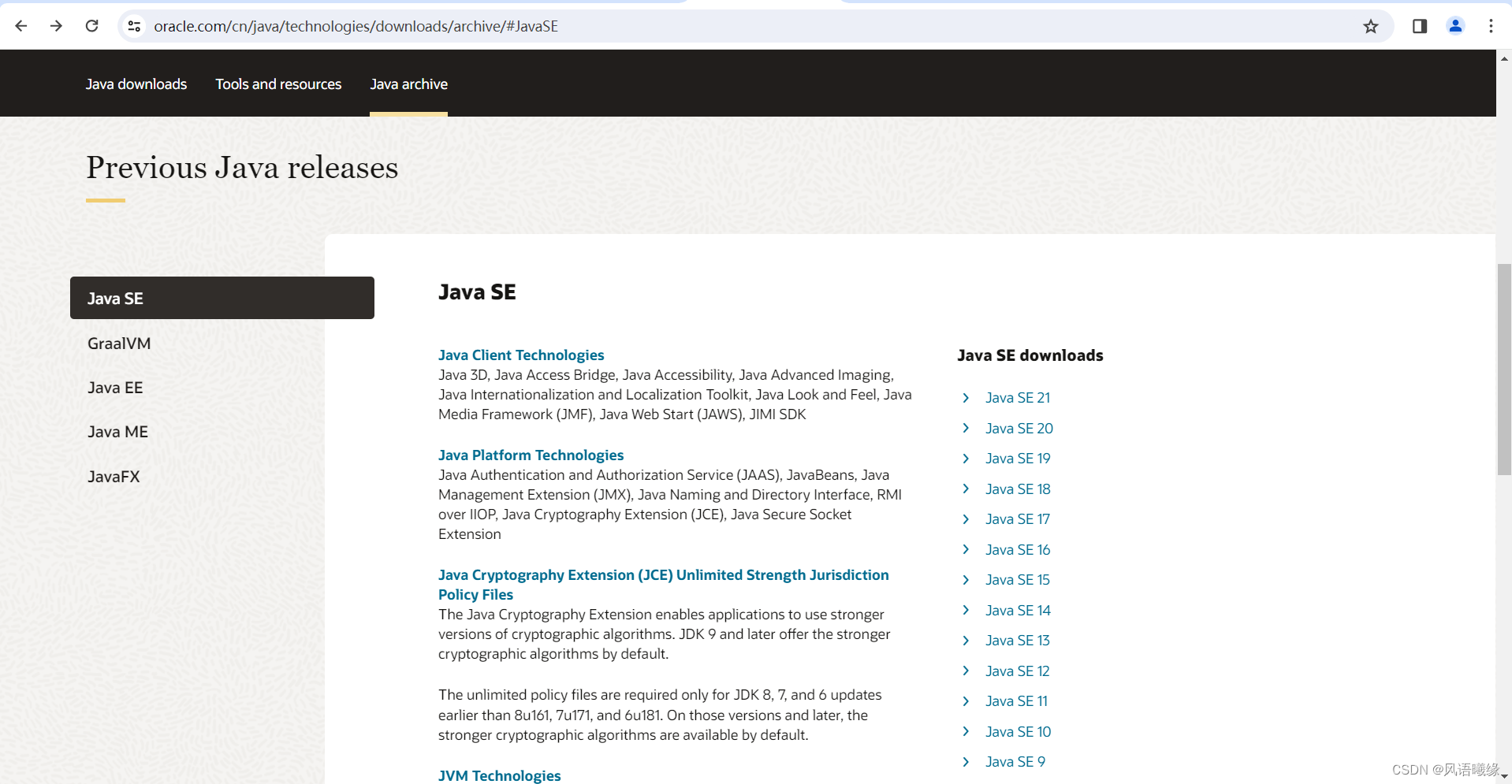Click the chevron beside Java SE 18
The height and width of the screenshot is (784, 1512).
[x=966, y=489]
